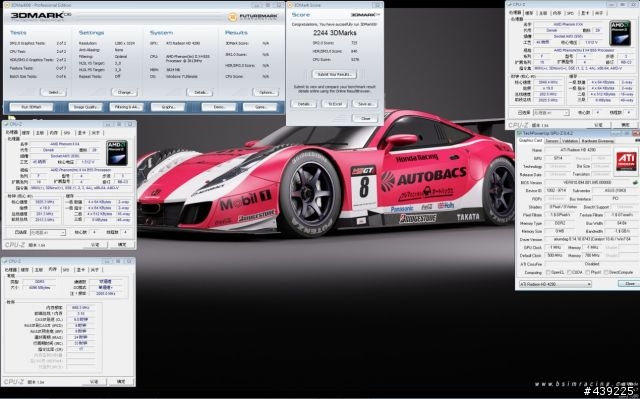Click AMD Phenom logo in CPU-Z above GPU-Z
Image resolution: width=640 pixels, height=399 pixels.
click(x=620, y=33)
